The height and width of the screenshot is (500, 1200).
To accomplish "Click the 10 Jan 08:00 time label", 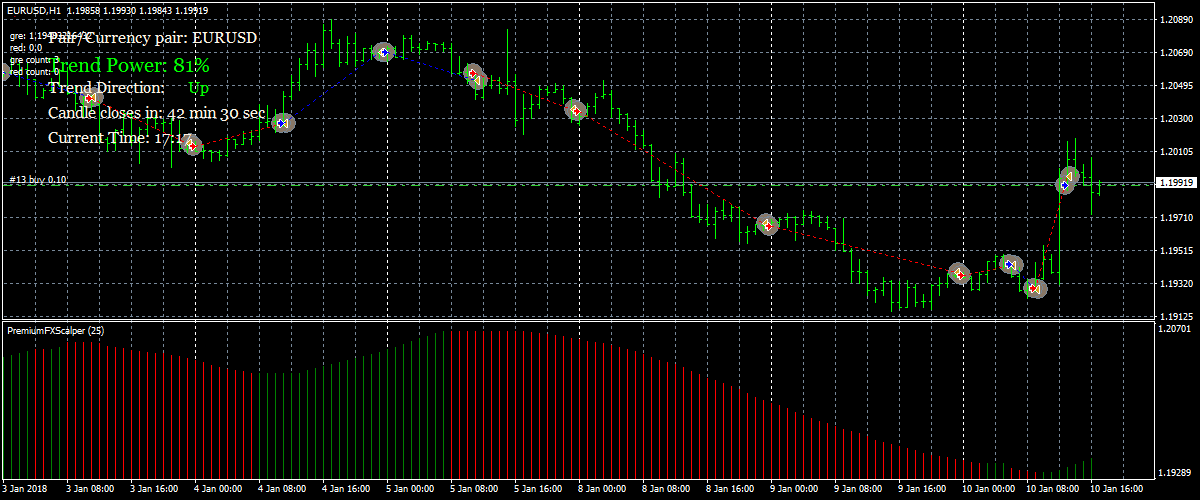I will (x=1052, y=490).
